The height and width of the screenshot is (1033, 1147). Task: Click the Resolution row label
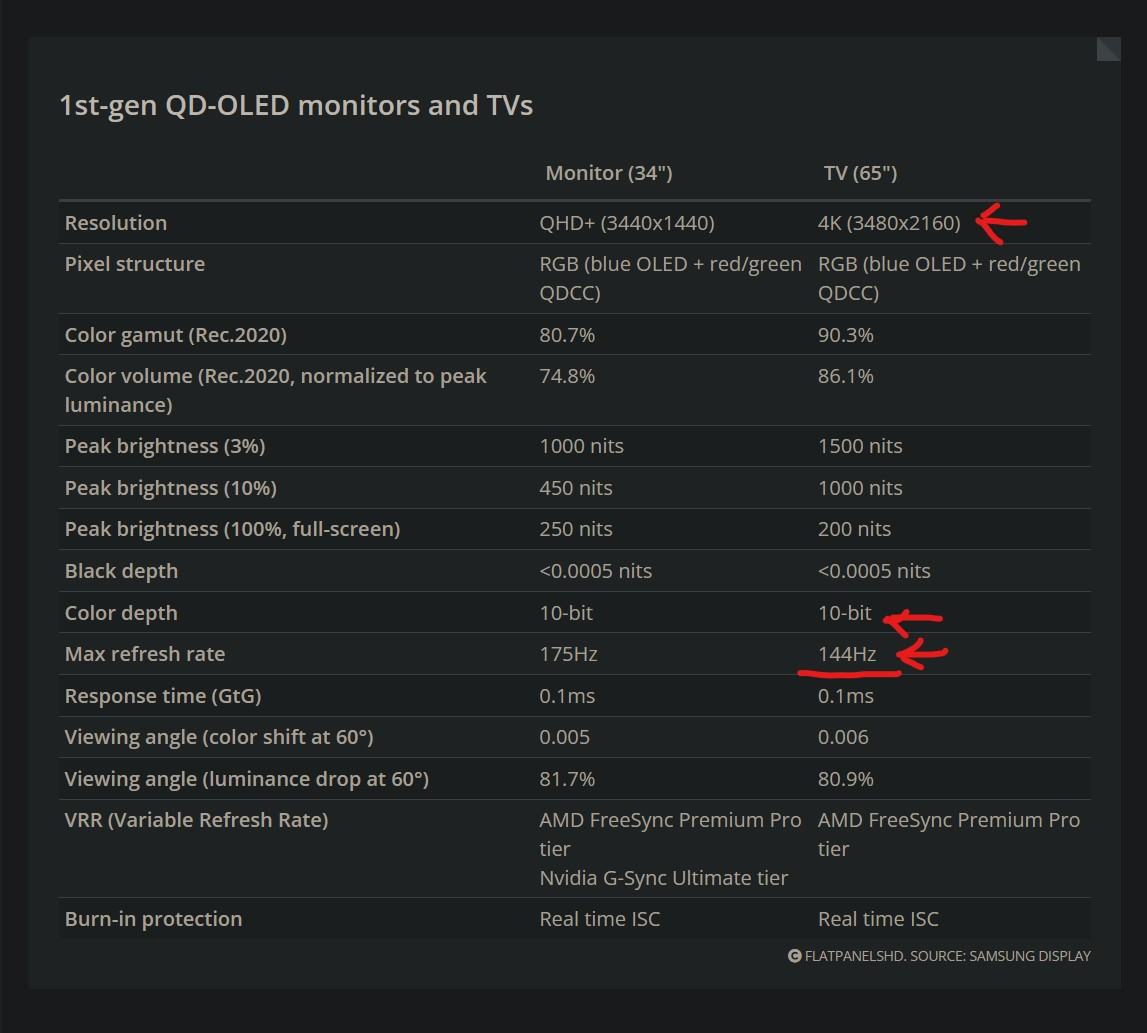116,223
